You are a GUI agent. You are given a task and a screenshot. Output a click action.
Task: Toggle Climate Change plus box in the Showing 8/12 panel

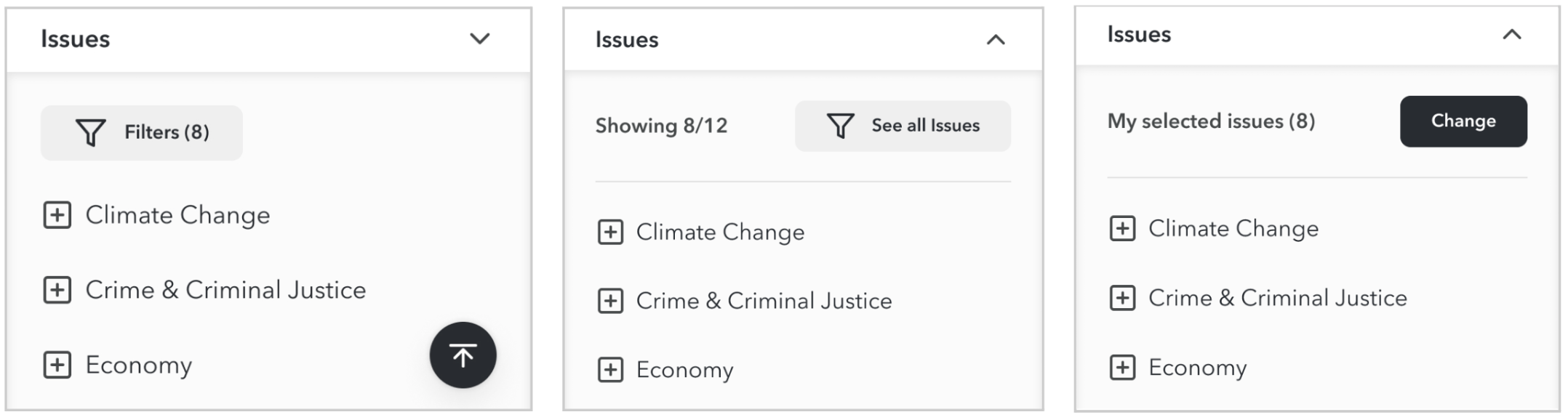click(610, 233)
